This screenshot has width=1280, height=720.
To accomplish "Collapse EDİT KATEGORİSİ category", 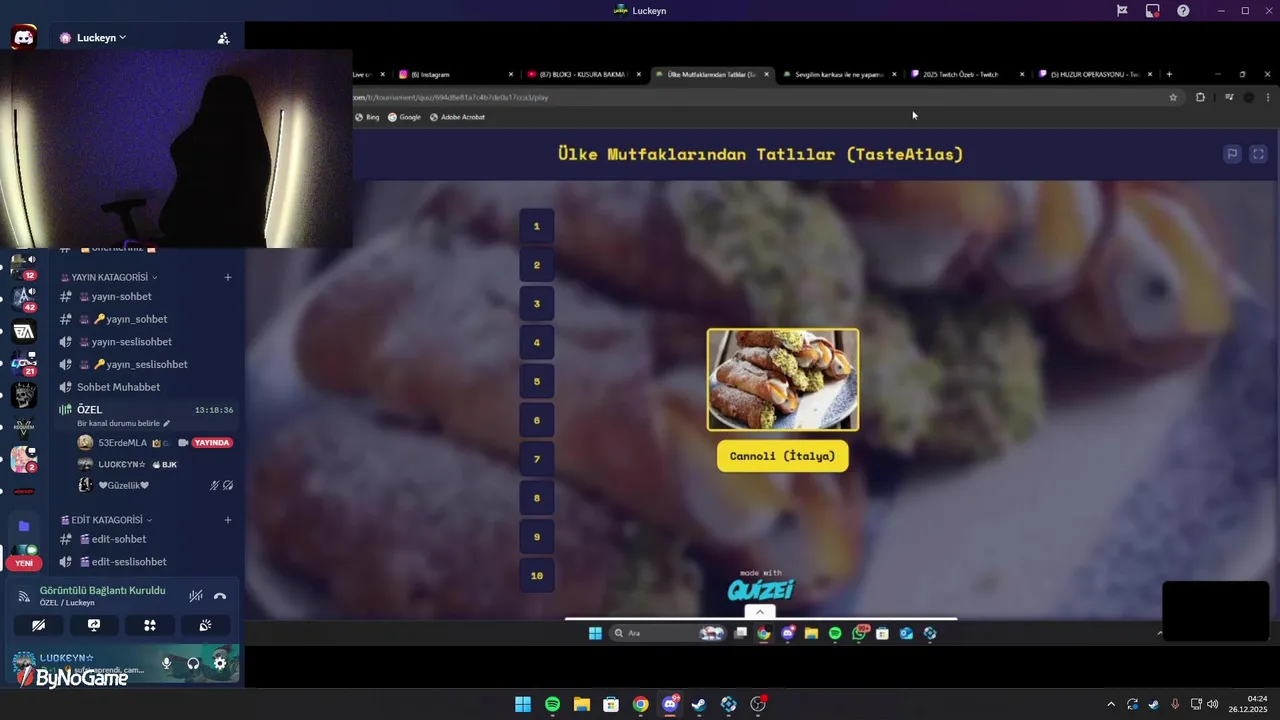I will tap(106, 520).
